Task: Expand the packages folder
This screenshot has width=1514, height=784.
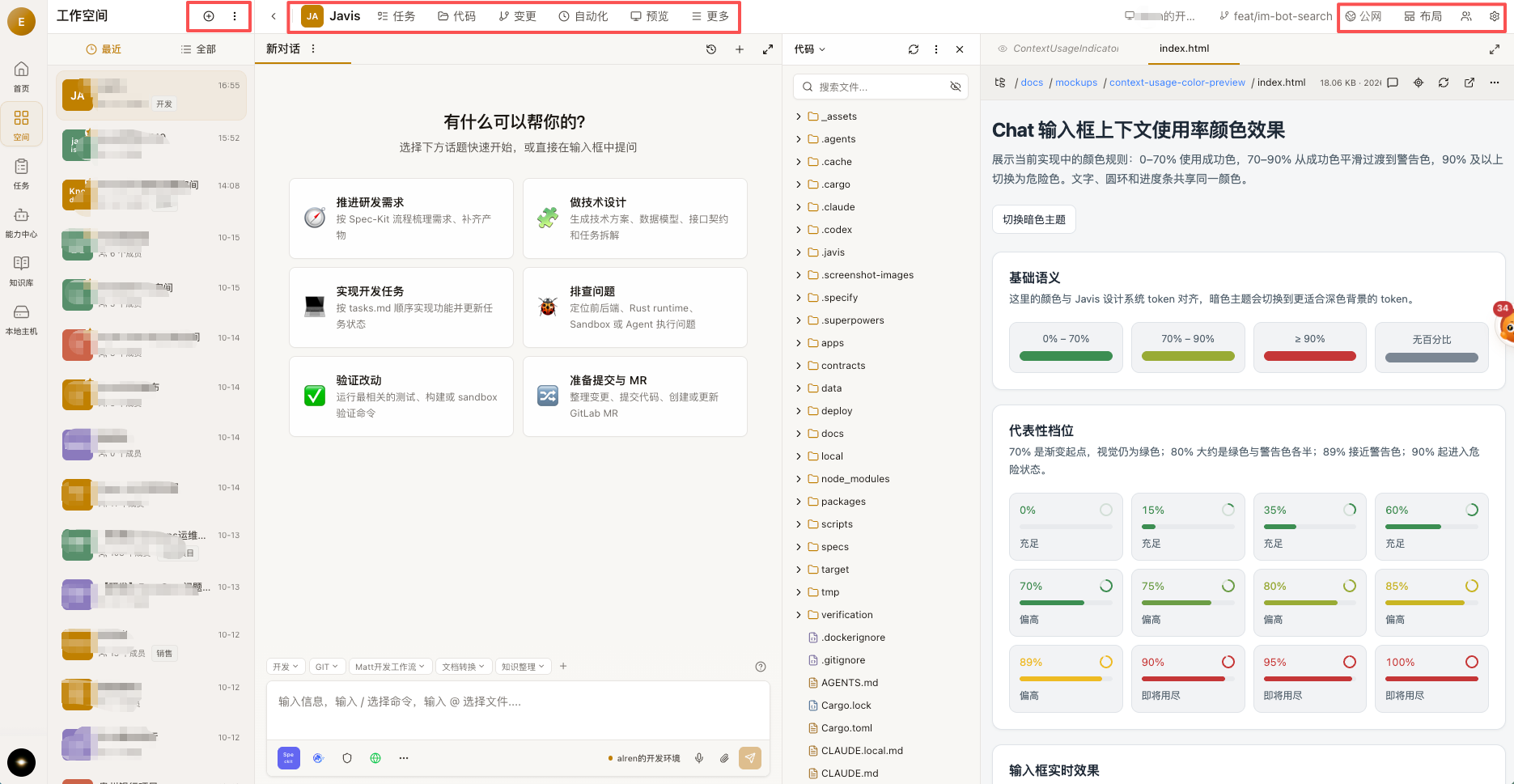Action: coord(843,502)
